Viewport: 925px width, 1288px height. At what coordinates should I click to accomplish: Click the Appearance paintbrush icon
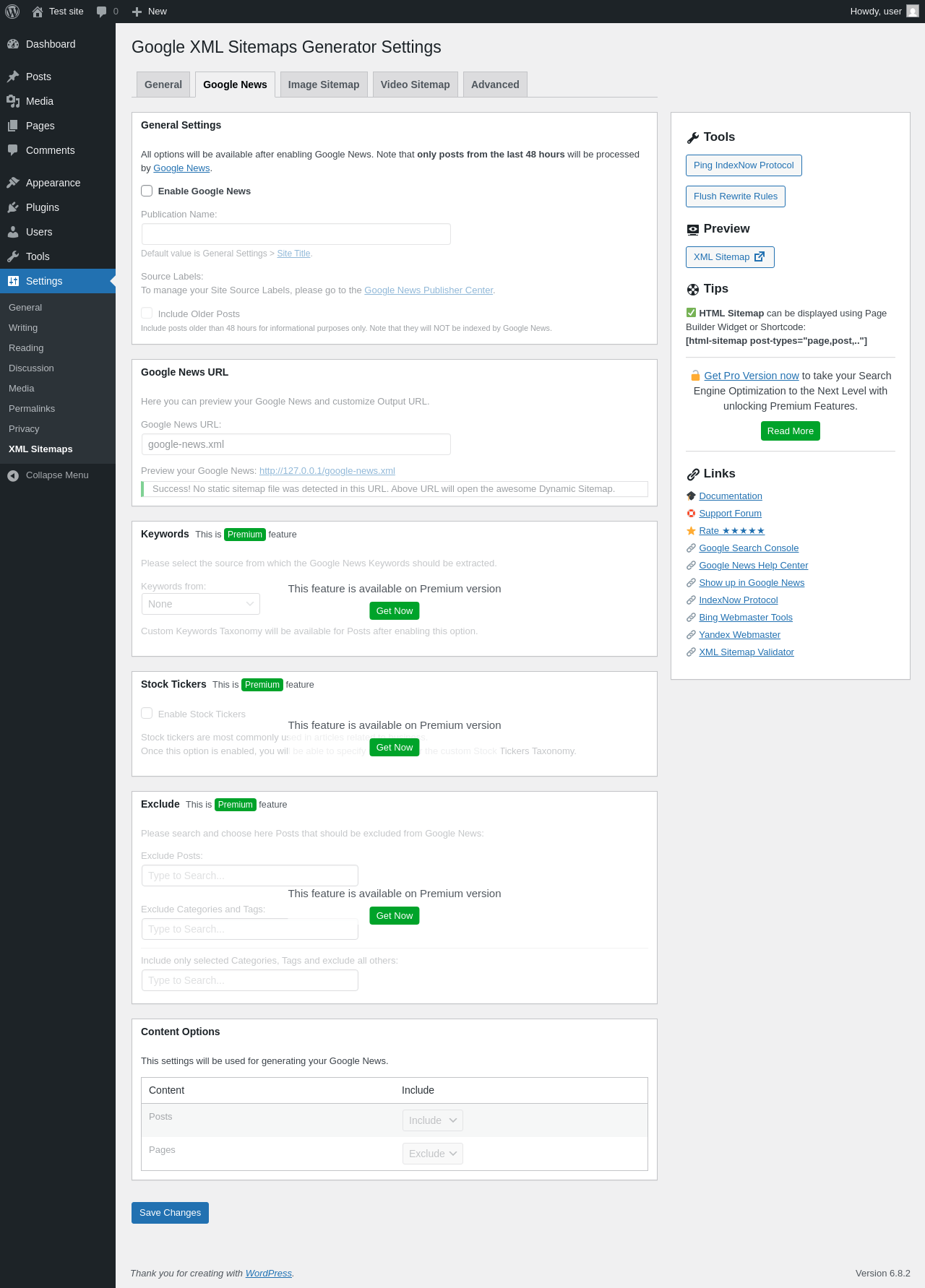click(x=13, y=183)
